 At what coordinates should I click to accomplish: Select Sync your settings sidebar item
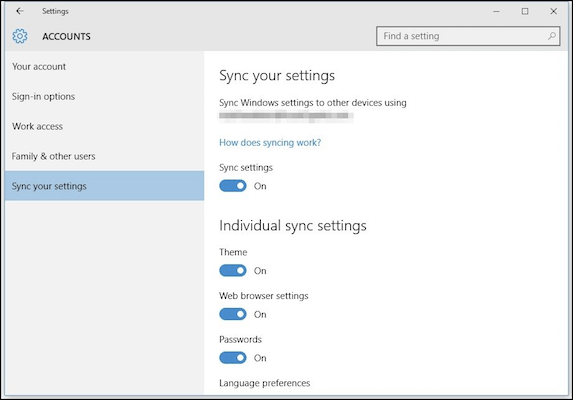pyautogui.click(x=105, y=186)
